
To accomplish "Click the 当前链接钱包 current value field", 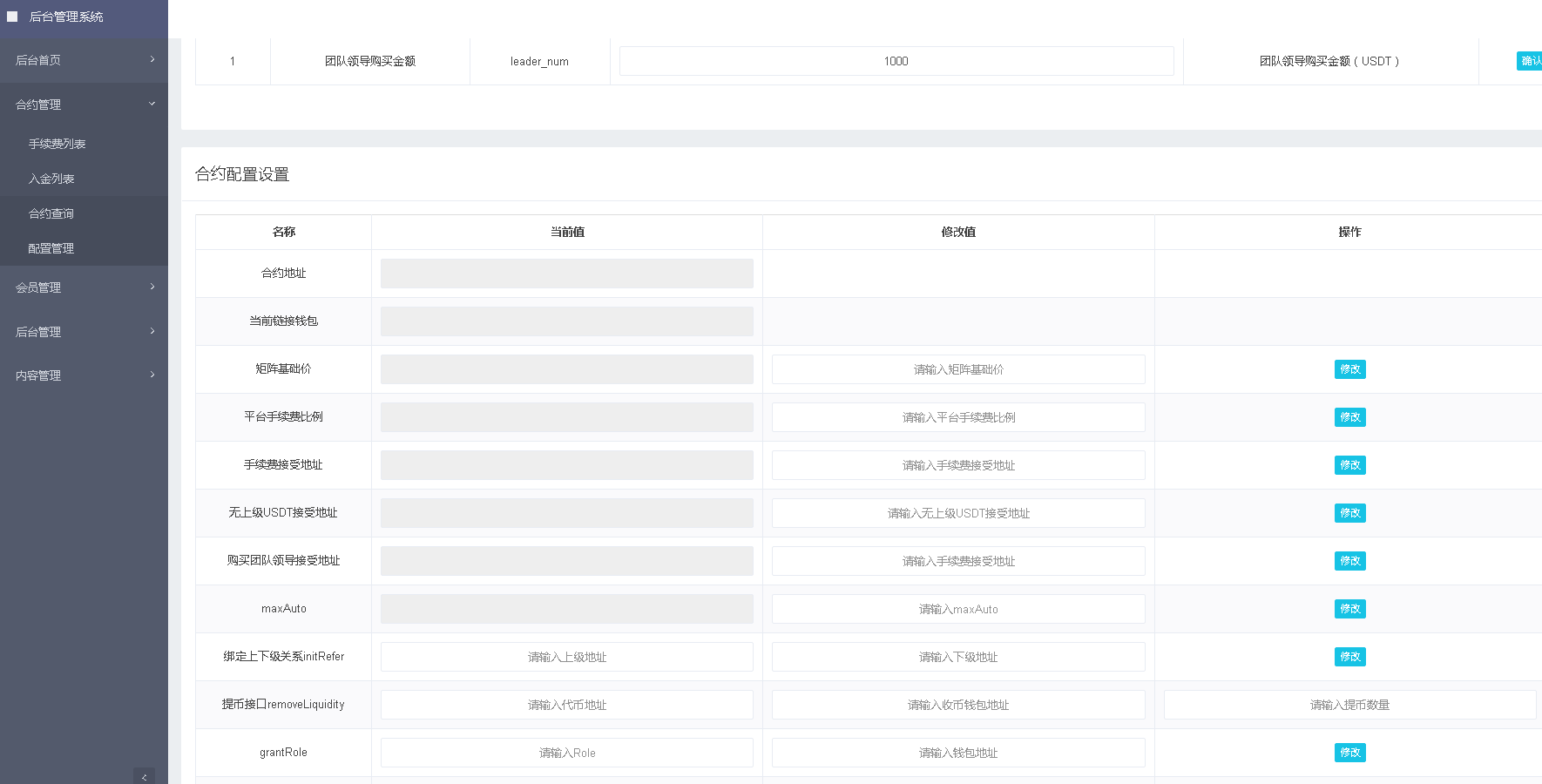I will [x=567, y=321].
